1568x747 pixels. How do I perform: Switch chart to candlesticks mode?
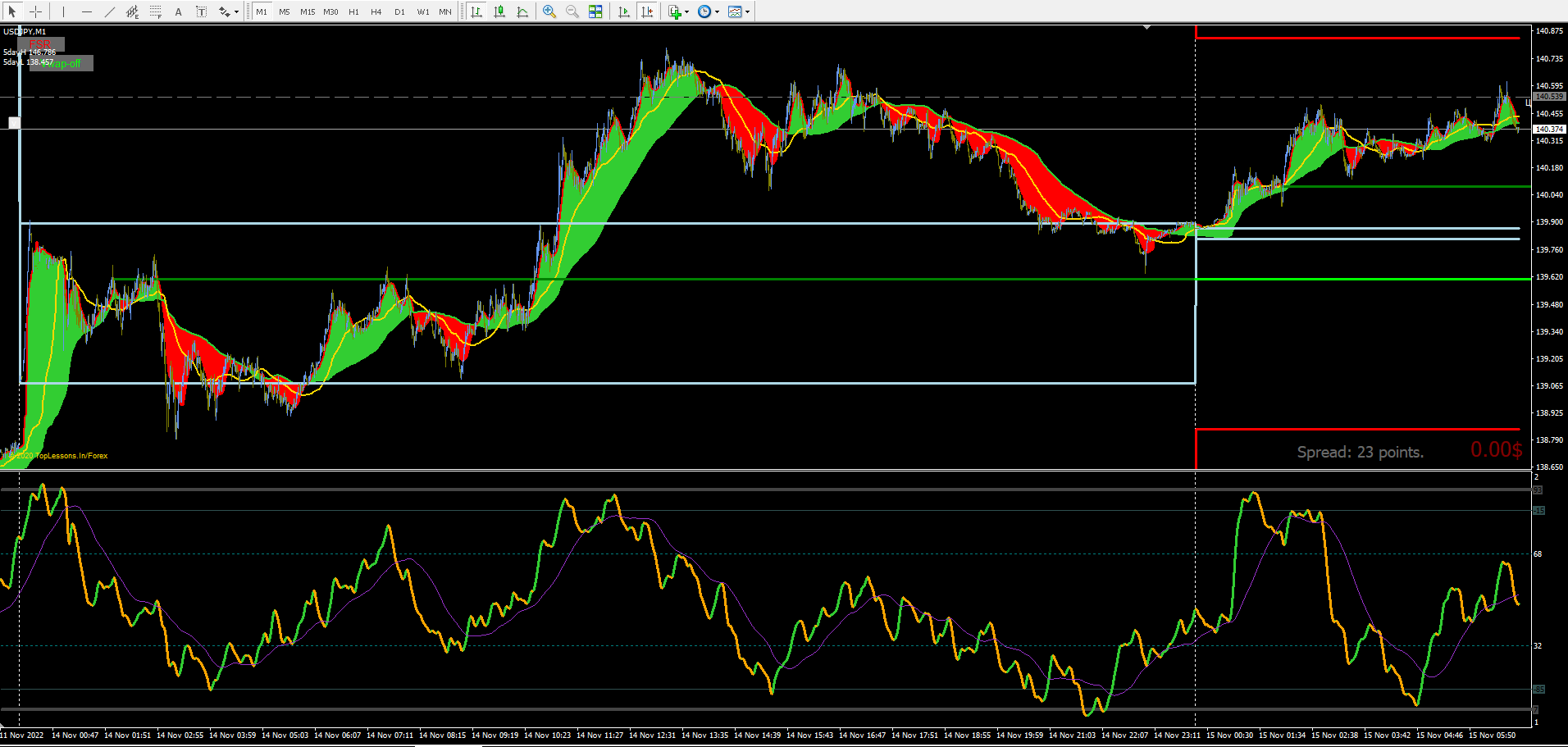[499, 11]
